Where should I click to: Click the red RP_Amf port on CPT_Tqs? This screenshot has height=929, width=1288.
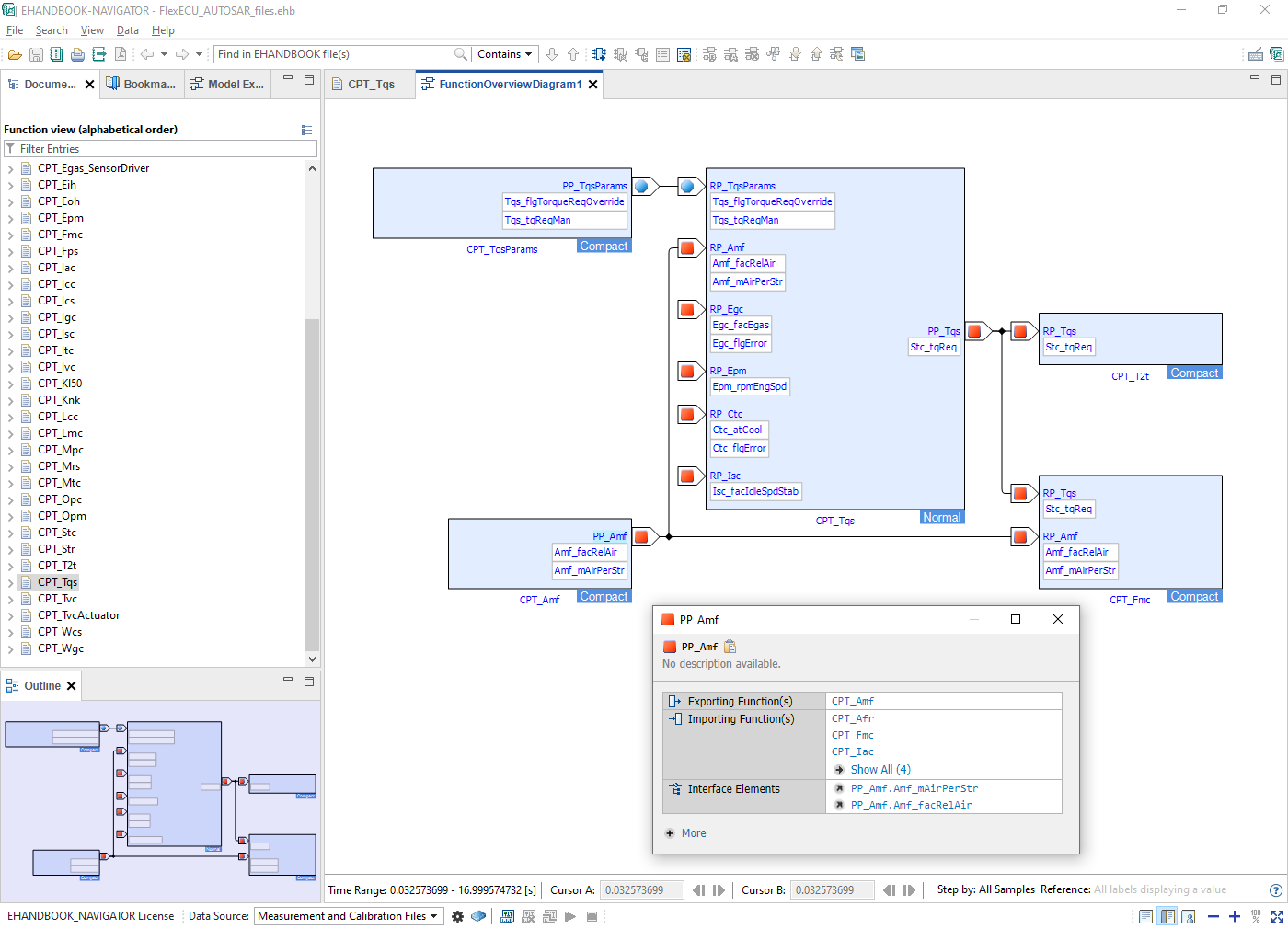pos(687,247)
